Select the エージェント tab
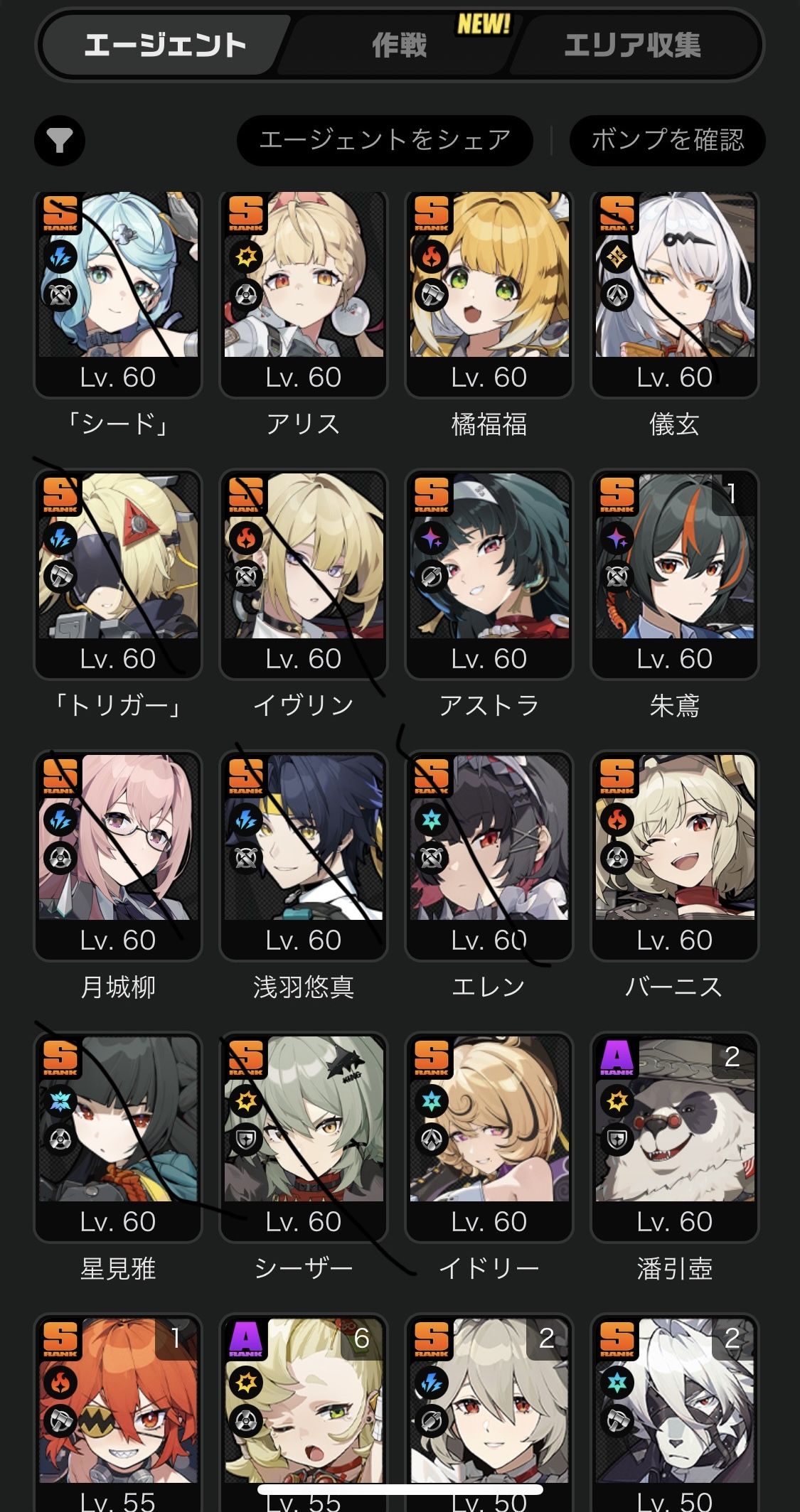 point(165,46)
